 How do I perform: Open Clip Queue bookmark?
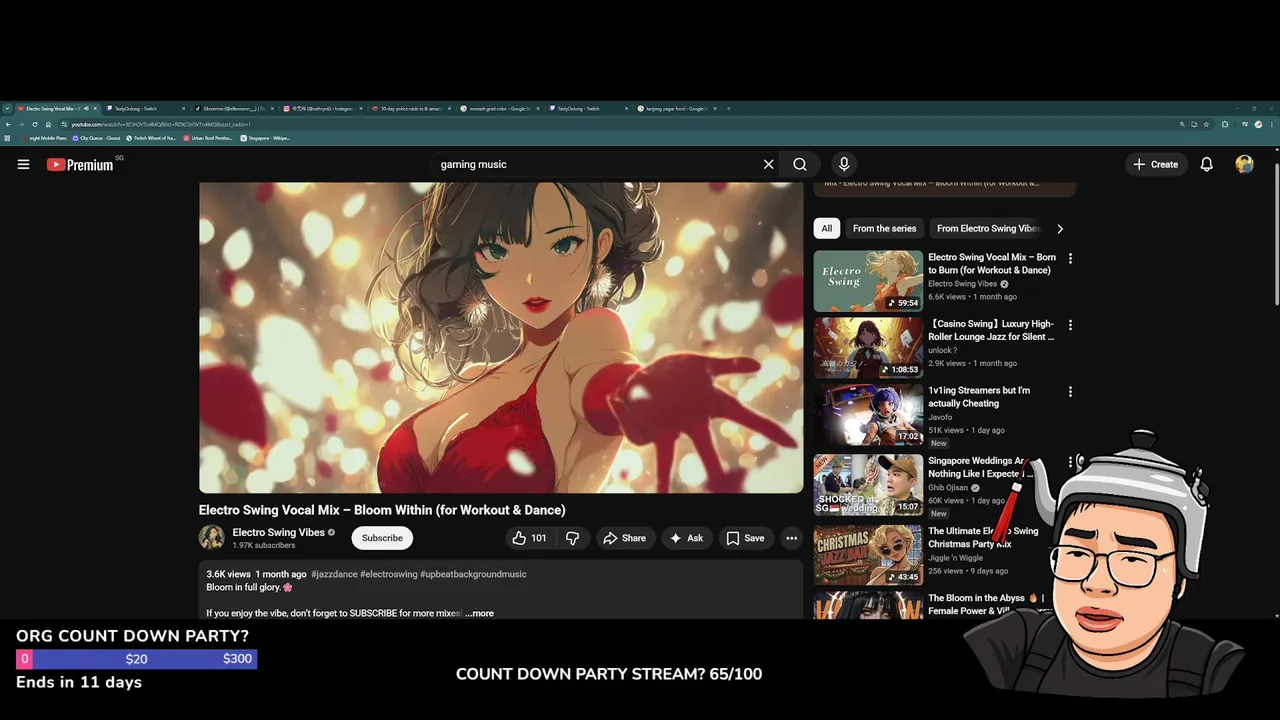pos(96,138)
